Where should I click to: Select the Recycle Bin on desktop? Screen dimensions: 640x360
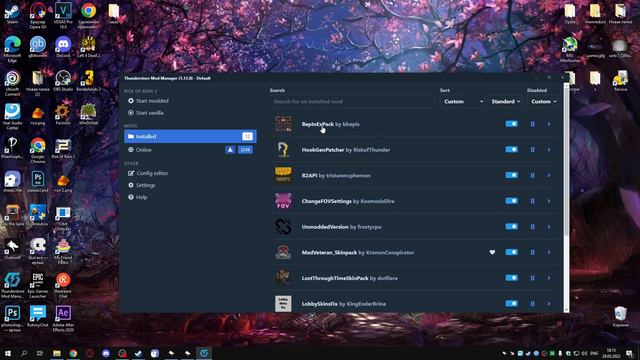[x=620, y=316]
